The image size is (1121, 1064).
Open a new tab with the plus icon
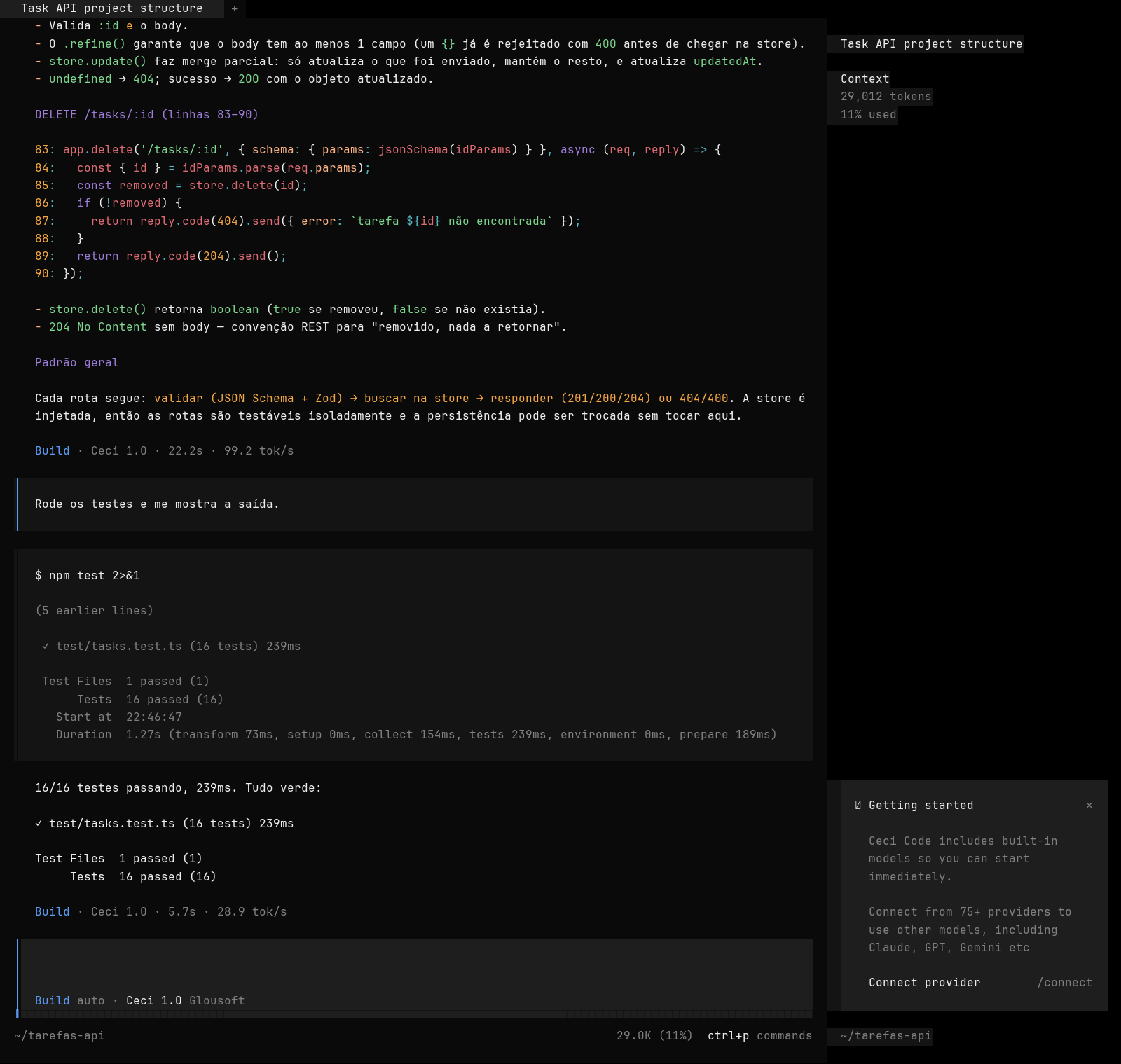click(235, 8)
